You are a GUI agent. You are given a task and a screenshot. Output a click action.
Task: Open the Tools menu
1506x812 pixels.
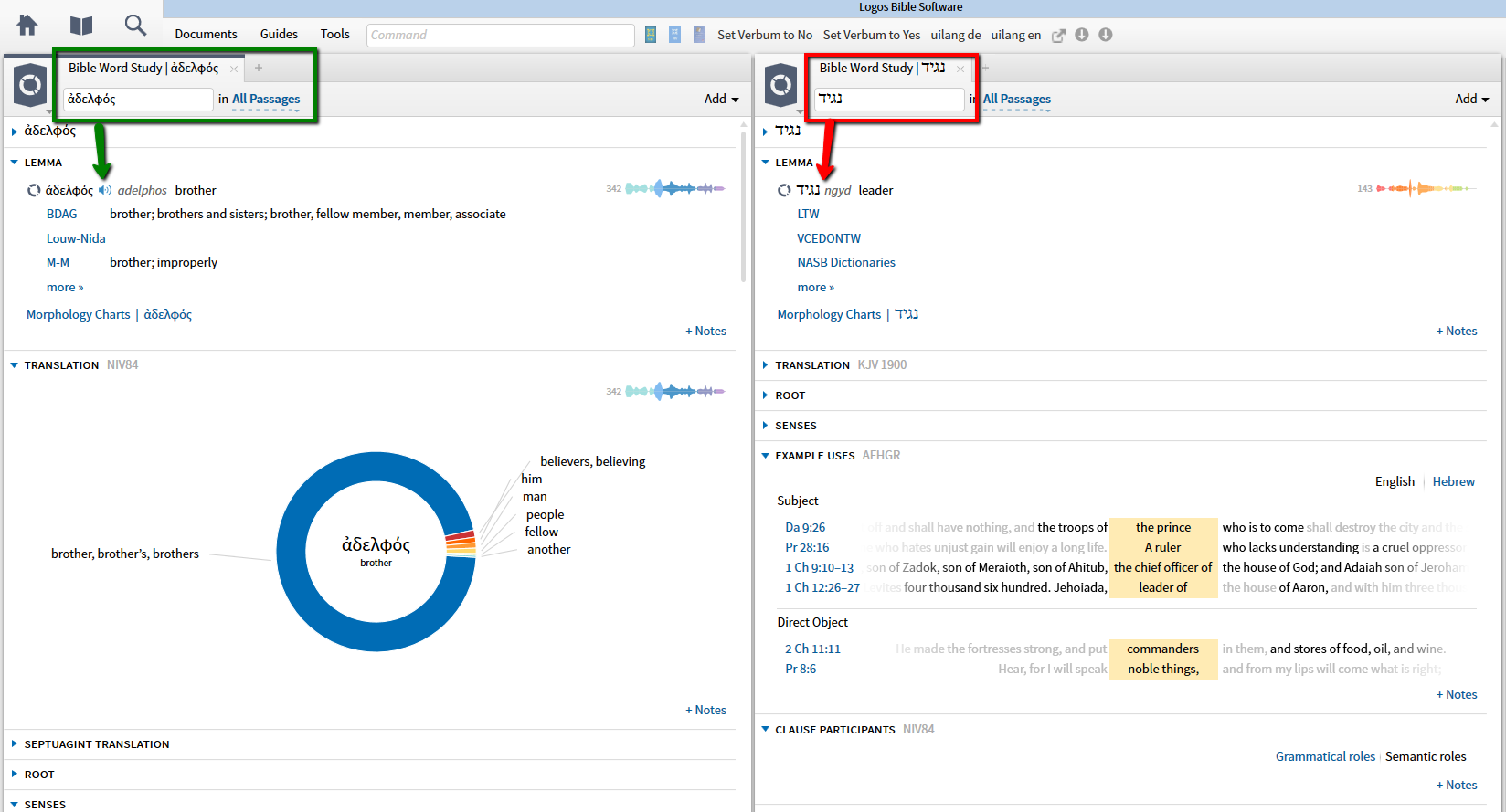point(335,34)
